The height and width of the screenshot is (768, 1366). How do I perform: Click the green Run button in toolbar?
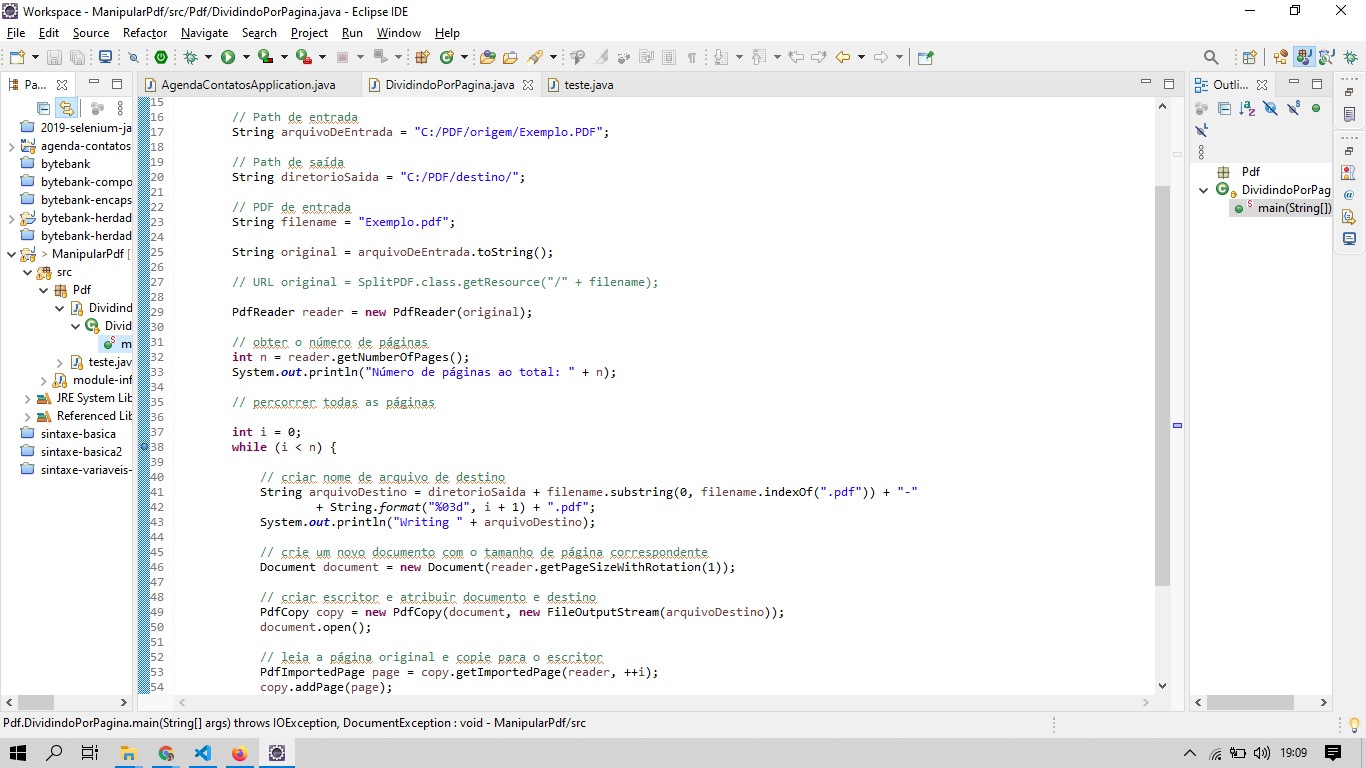click(x=228, y=57)
